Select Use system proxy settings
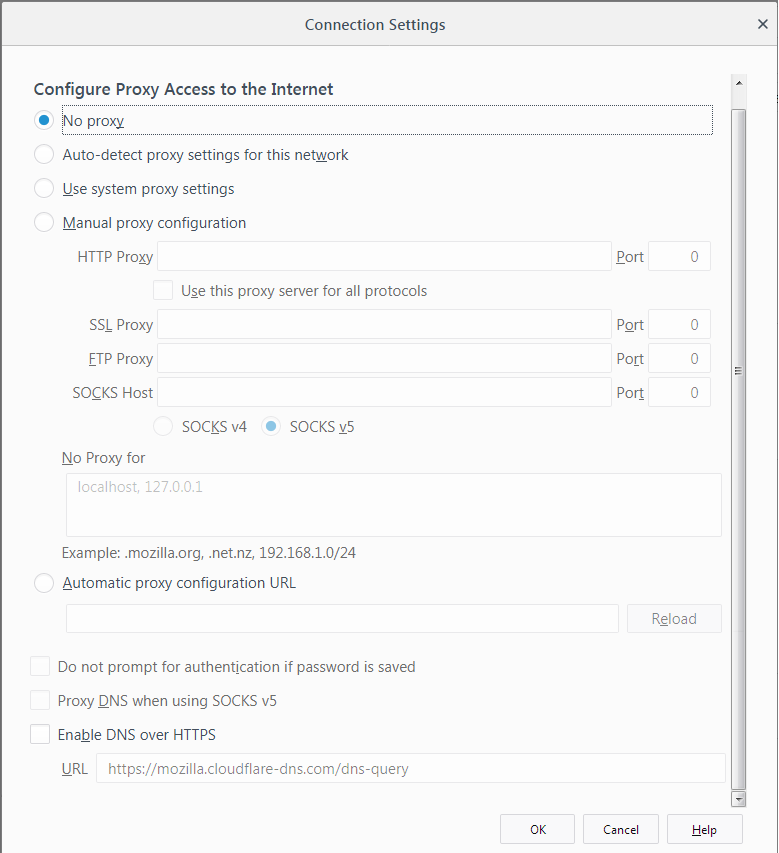This screenshot has width=779, height=853. pos(43,188)
